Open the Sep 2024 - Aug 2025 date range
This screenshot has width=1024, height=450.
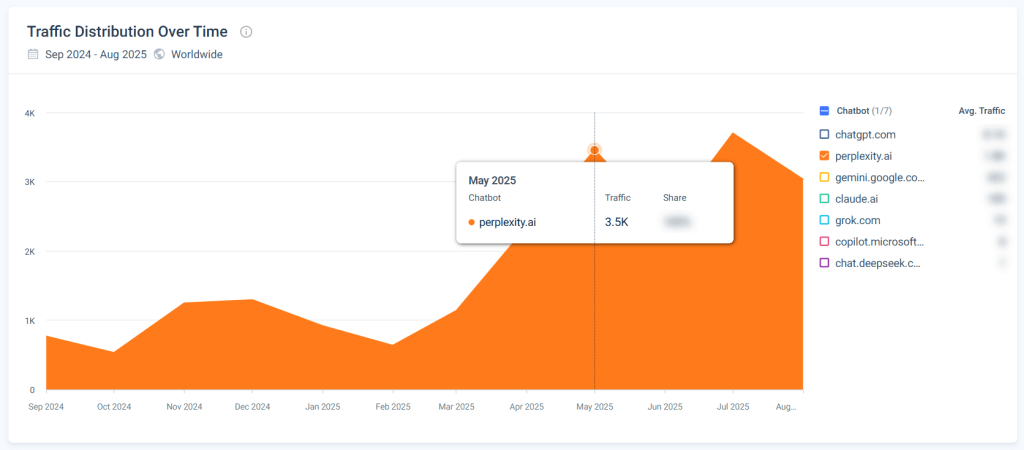pos(96,54)
